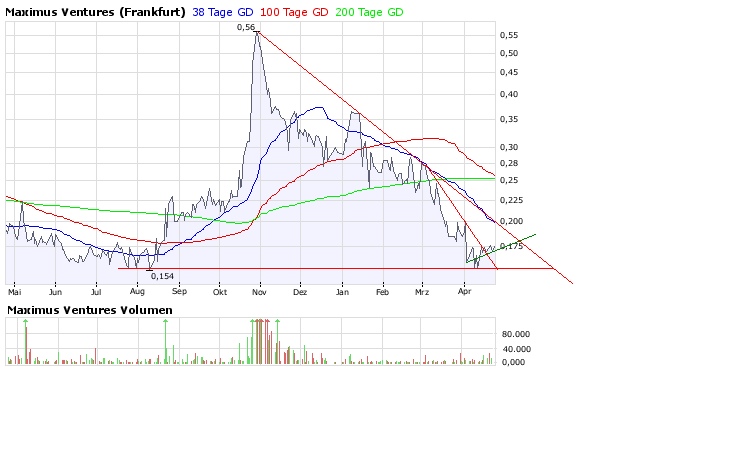Click the '40.000' volume axis value
738x475 pixels.
(x=516, y=349)
